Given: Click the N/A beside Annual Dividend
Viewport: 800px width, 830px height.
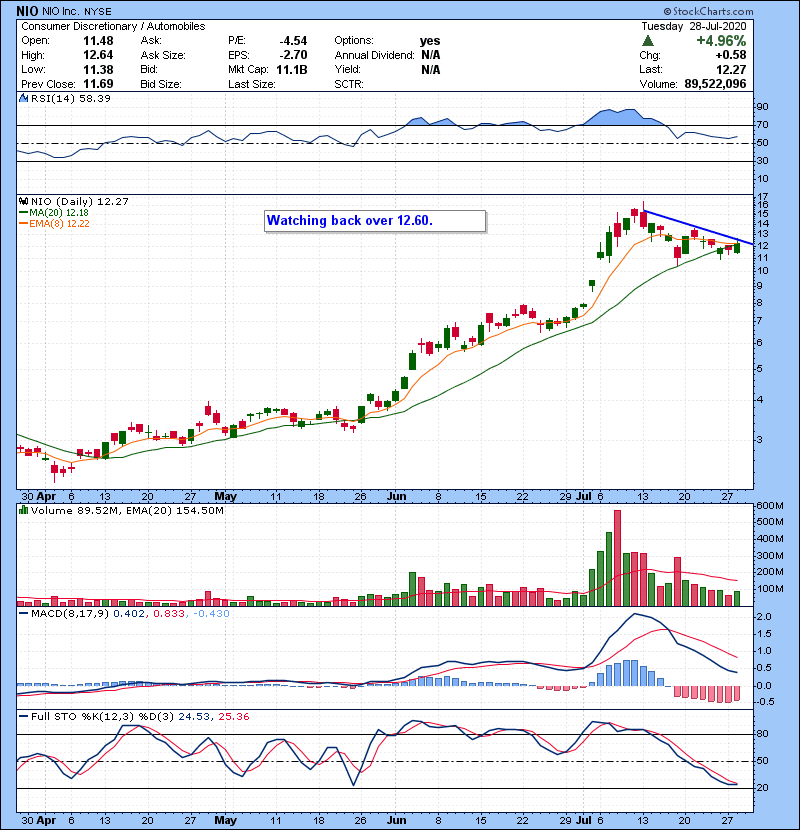Looking at the screenshot, I should point(431,55).
